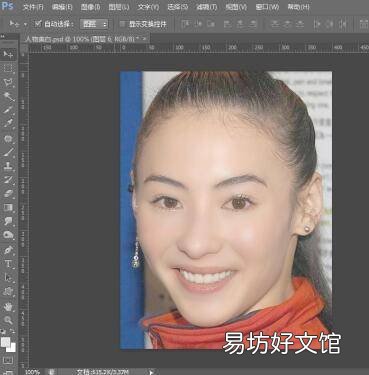The image size is (369, 375).
Task: Toggle the 自动选择 checkbox
Action: click(38, 24)
